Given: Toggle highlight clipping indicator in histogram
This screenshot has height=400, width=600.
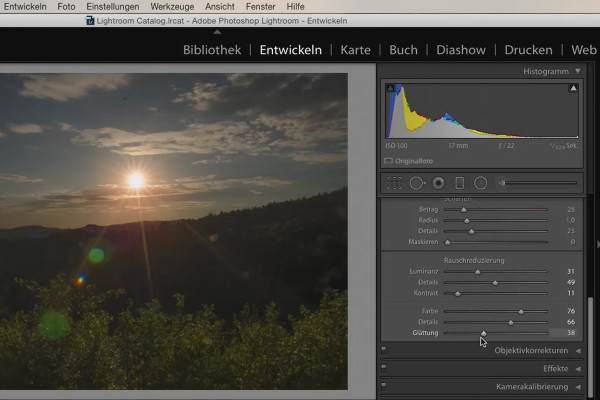Looking at the screenshot, I should 573,88.
